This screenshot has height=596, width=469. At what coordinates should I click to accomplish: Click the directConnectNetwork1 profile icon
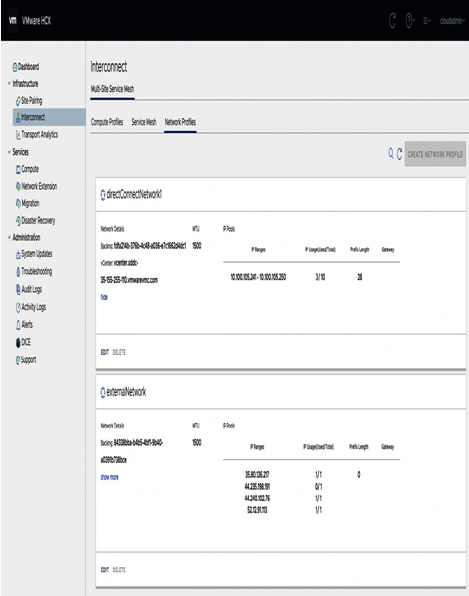103,195
